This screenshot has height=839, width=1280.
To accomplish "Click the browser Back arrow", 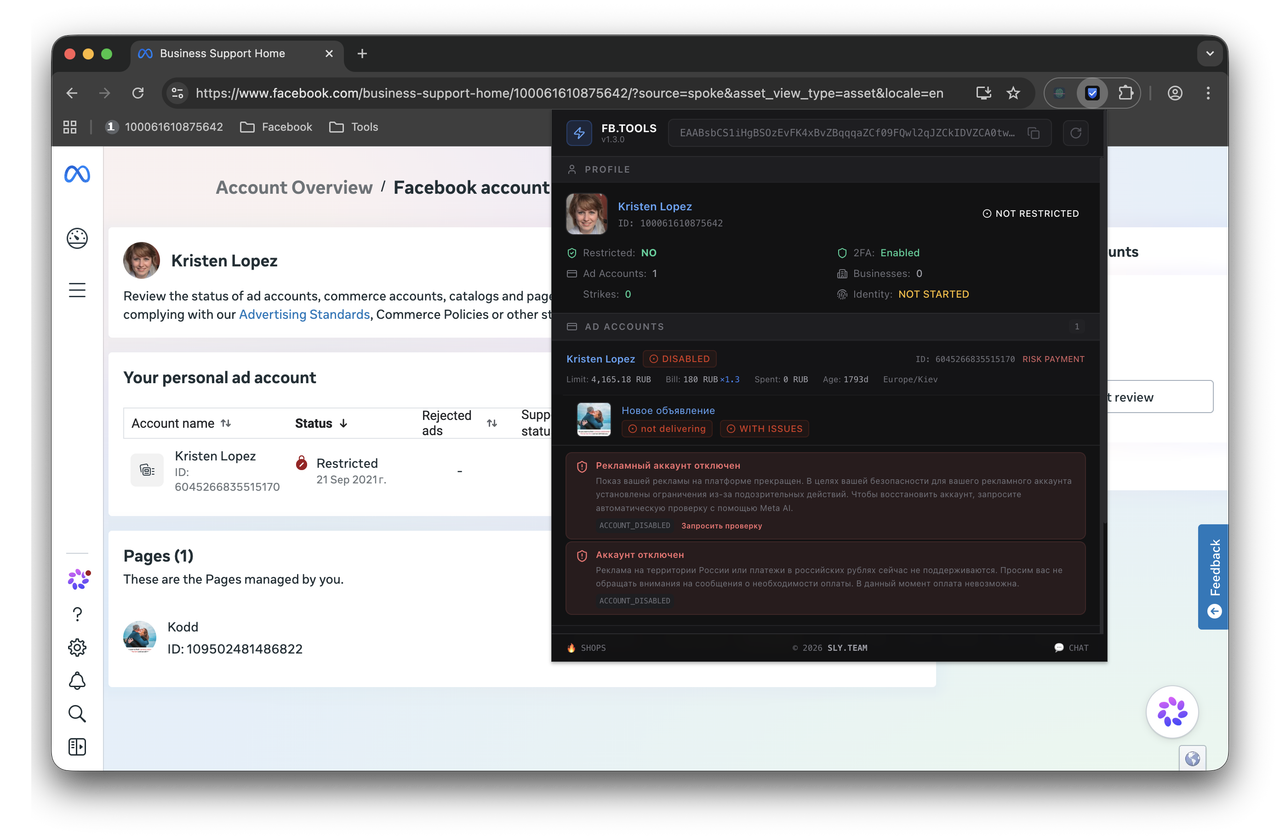I will (x=72, y=93).
